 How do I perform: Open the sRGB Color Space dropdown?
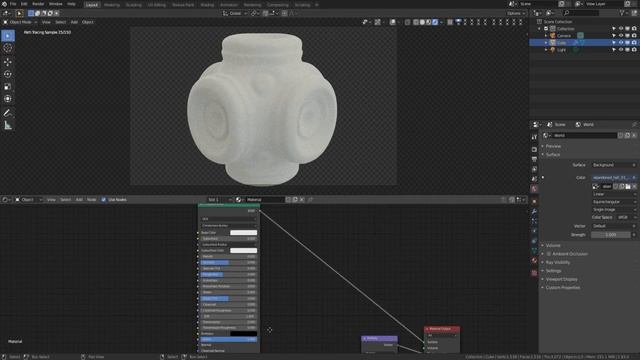coord(626,218)
